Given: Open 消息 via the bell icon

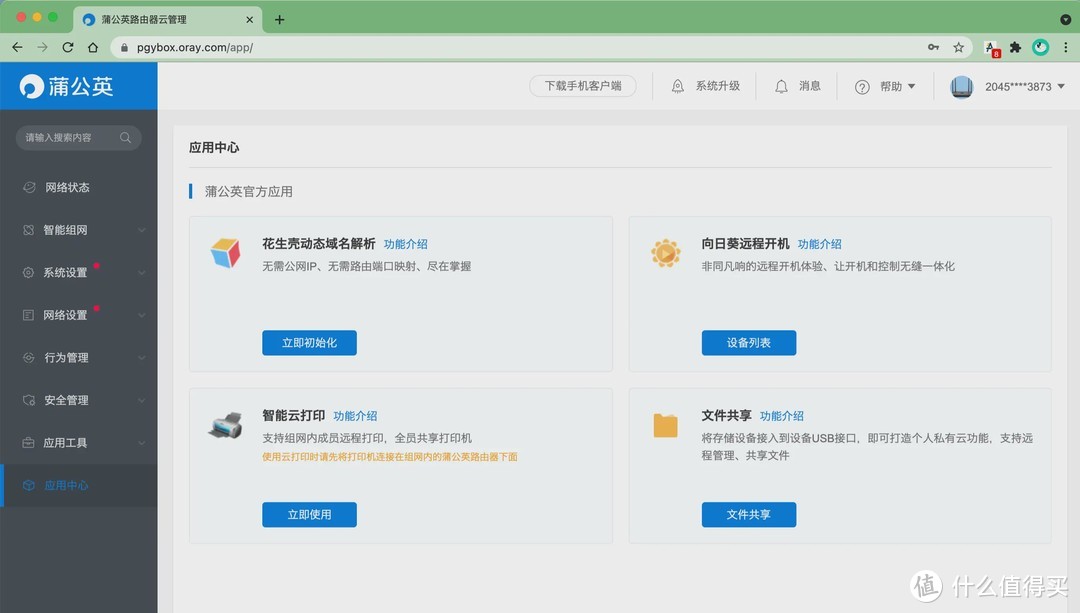Looking at the screenshot, I should click(x=781, y=86).
